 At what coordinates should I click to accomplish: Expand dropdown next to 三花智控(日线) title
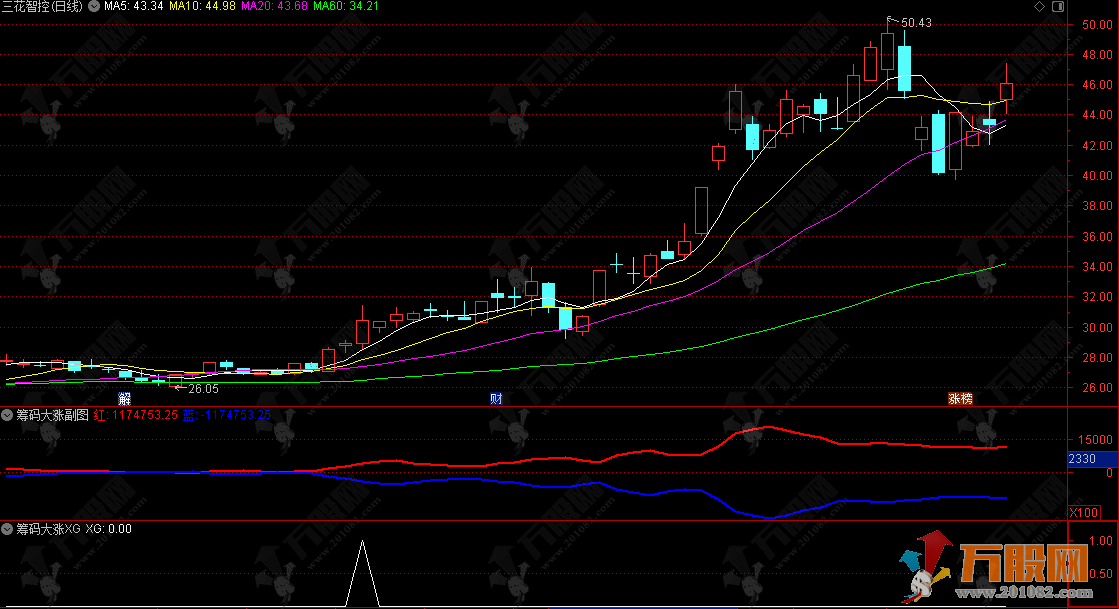(95, 7)
